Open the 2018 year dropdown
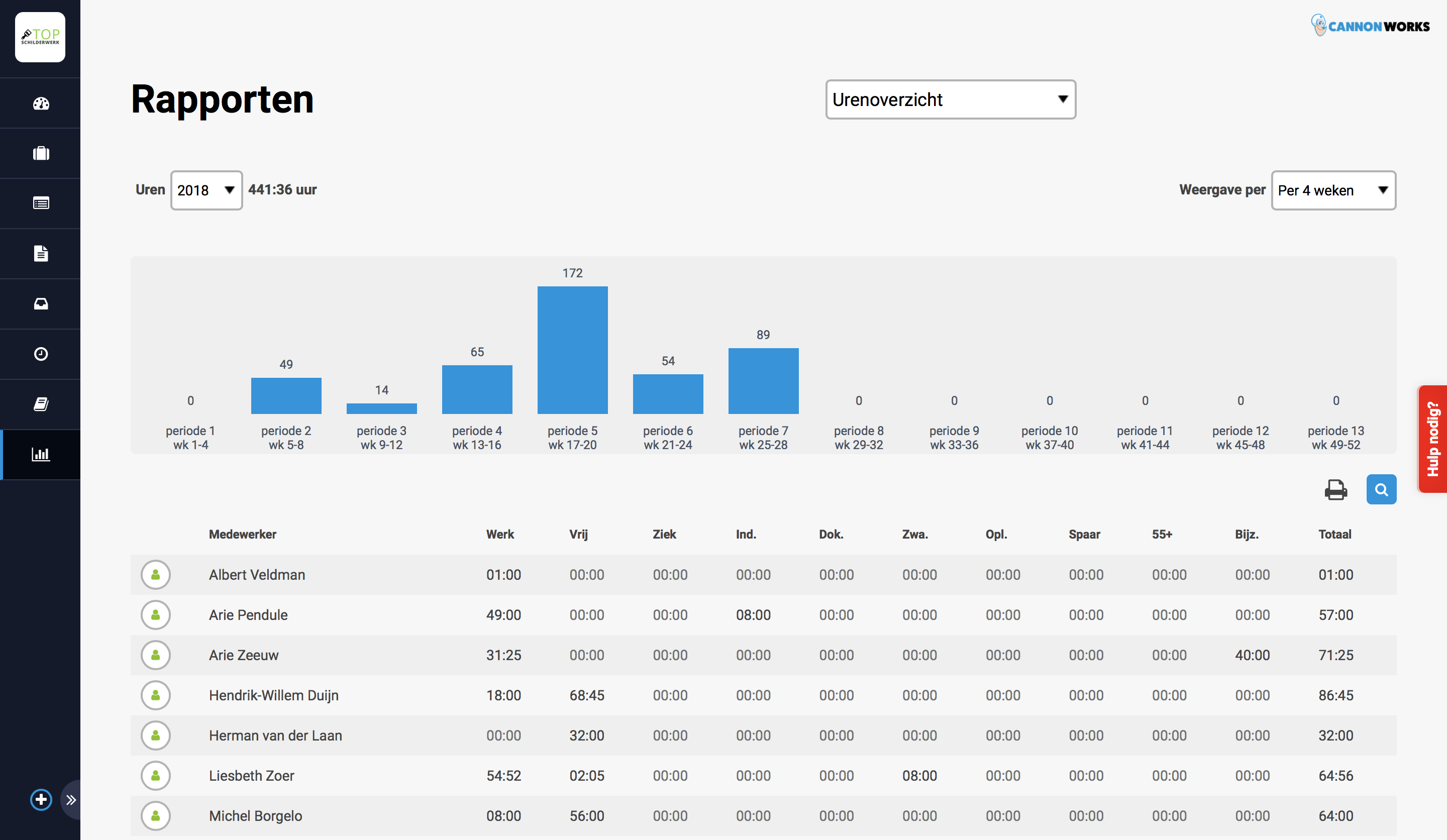This screenshot has width=1447, height=840. point(206,190)
